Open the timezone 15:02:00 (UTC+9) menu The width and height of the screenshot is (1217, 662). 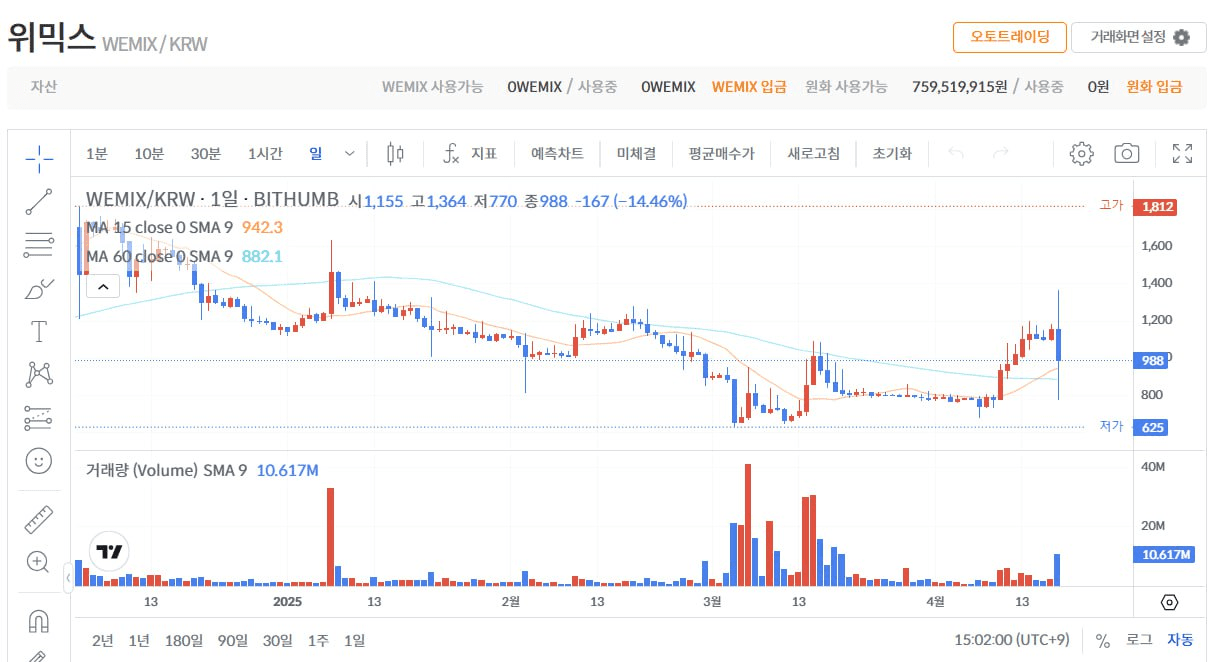click(1011, 640)
